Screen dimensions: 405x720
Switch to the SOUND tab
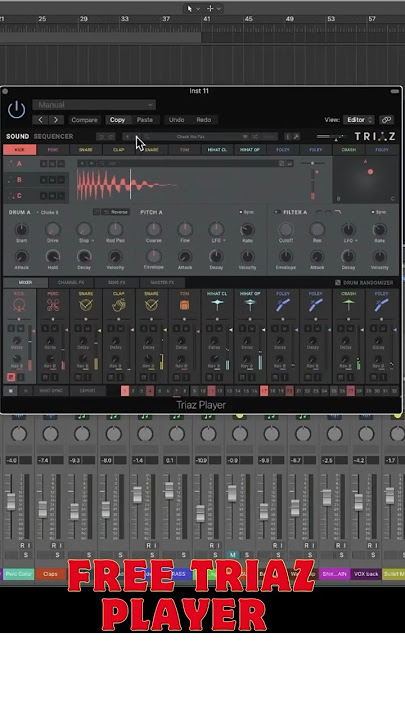[17, 136]
